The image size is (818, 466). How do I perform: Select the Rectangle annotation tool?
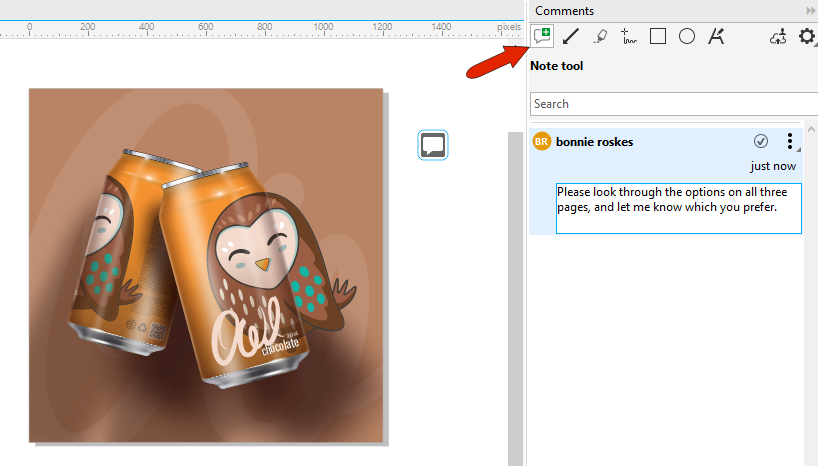click(x=658, y=37)
